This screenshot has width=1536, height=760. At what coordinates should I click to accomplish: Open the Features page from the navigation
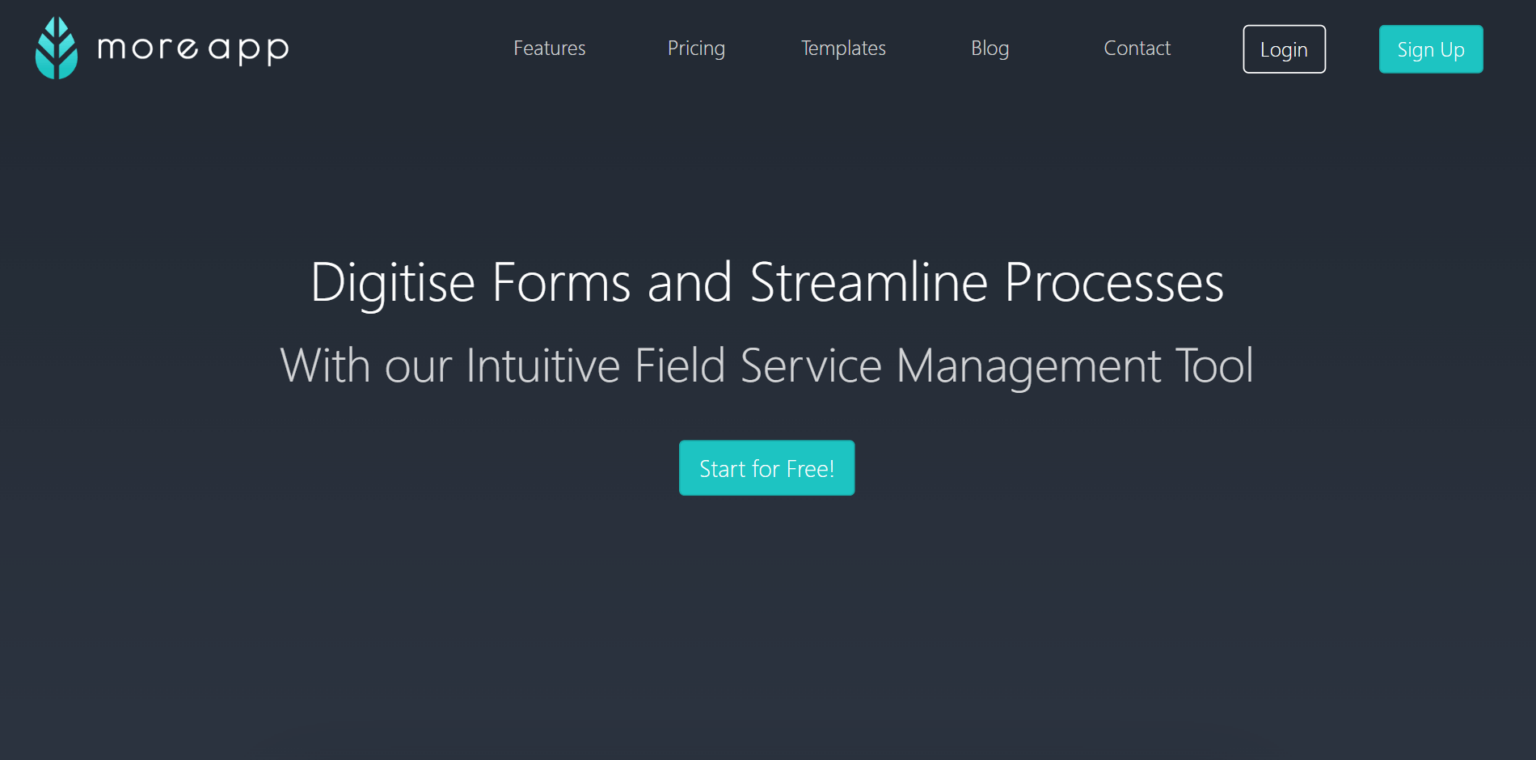[549, 48]
